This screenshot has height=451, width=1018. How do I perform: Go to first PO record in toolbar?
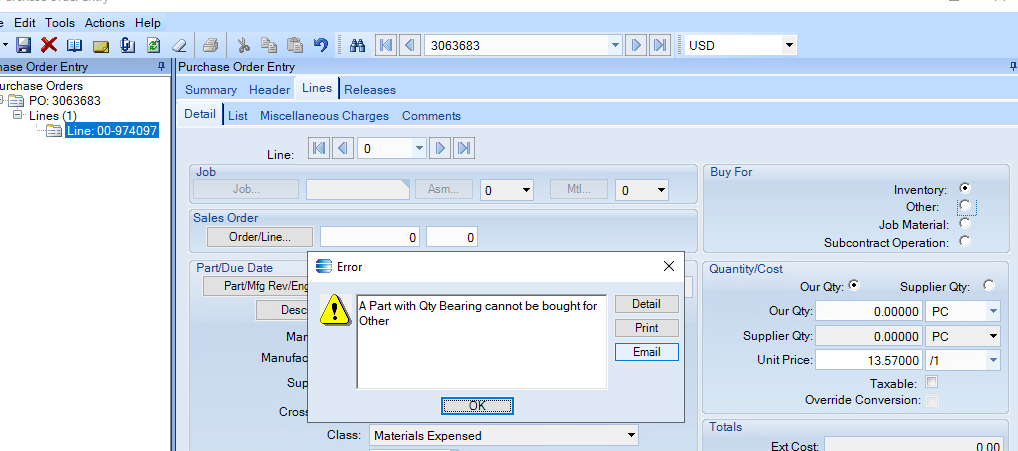386,45
